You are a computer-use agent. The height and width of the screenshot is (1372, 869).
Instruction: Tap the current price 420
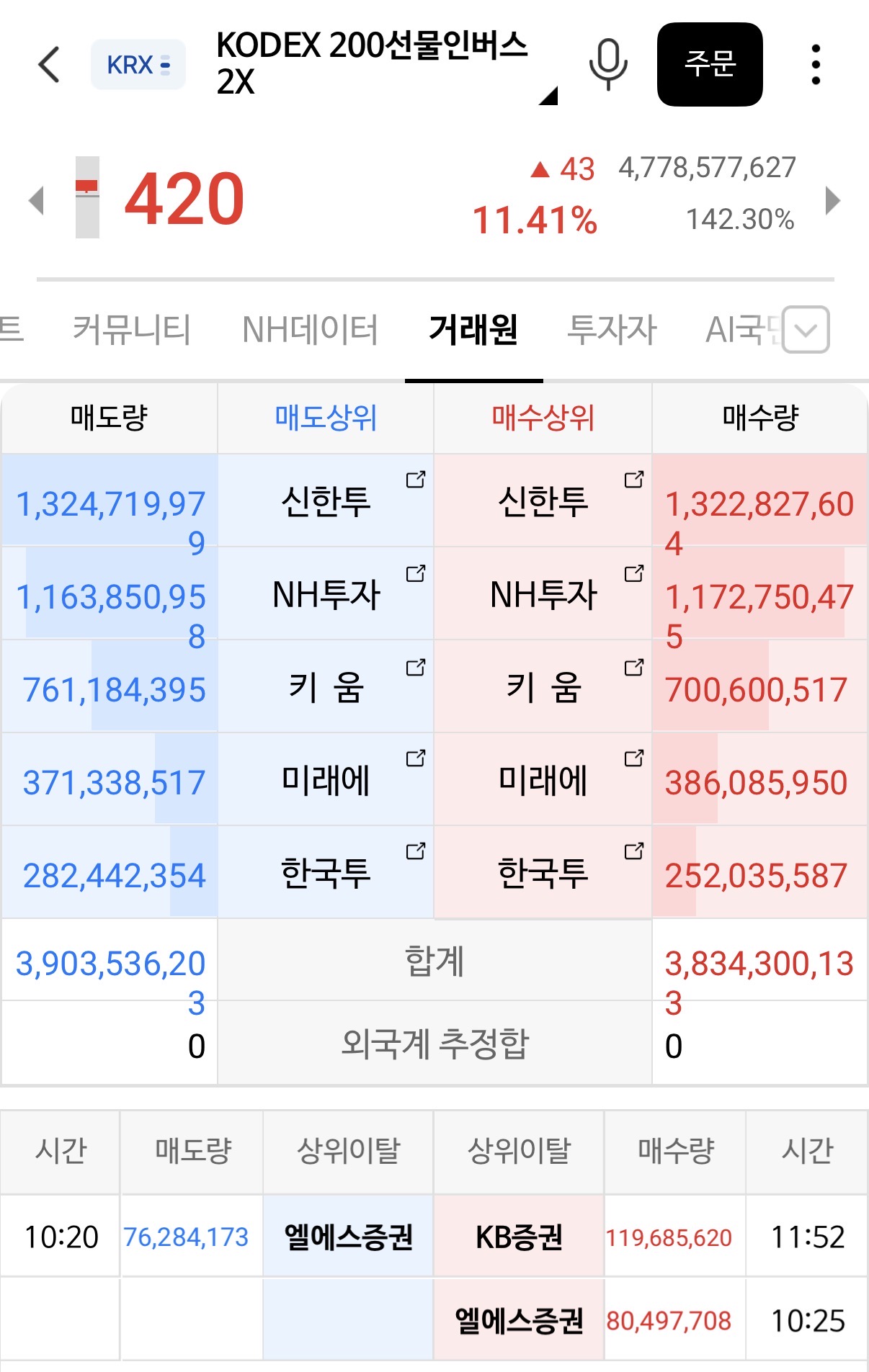[184, 199]
